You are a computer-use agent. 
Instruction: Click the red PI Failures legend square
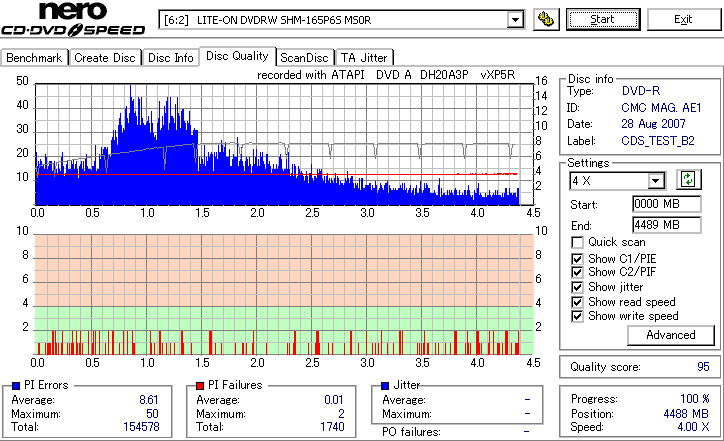[200, 386]
